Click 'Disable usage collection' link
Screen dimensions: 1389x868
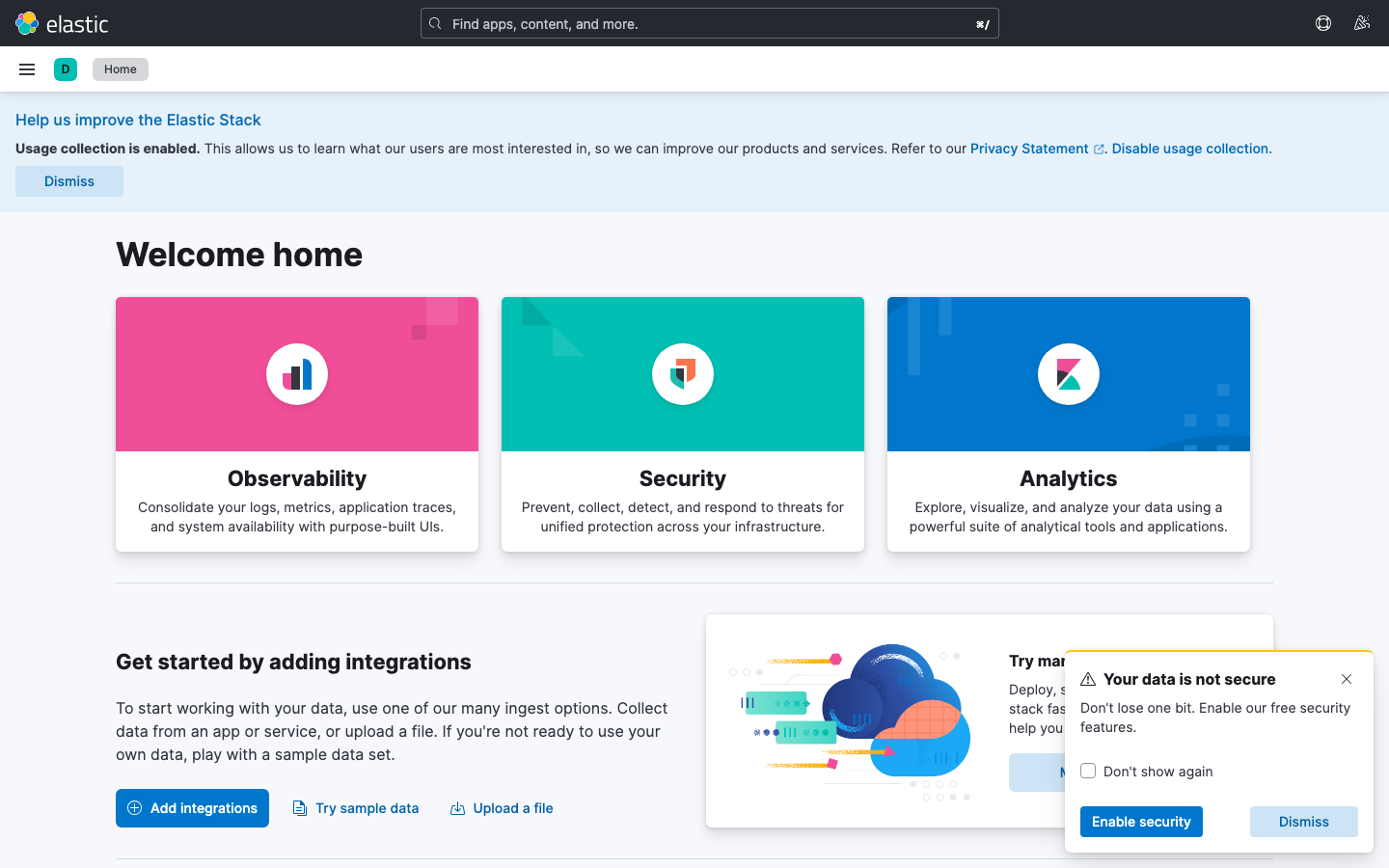(x=1191, y=149)
